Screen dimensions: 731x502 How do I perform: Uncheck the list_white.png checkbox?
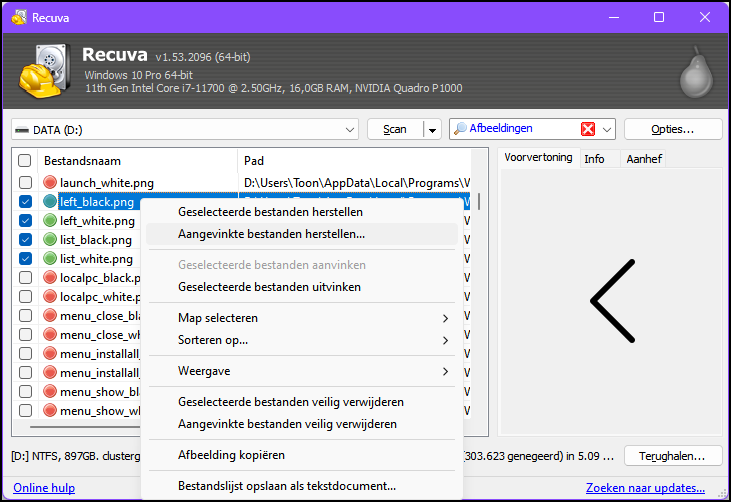[x=26, y=259]
